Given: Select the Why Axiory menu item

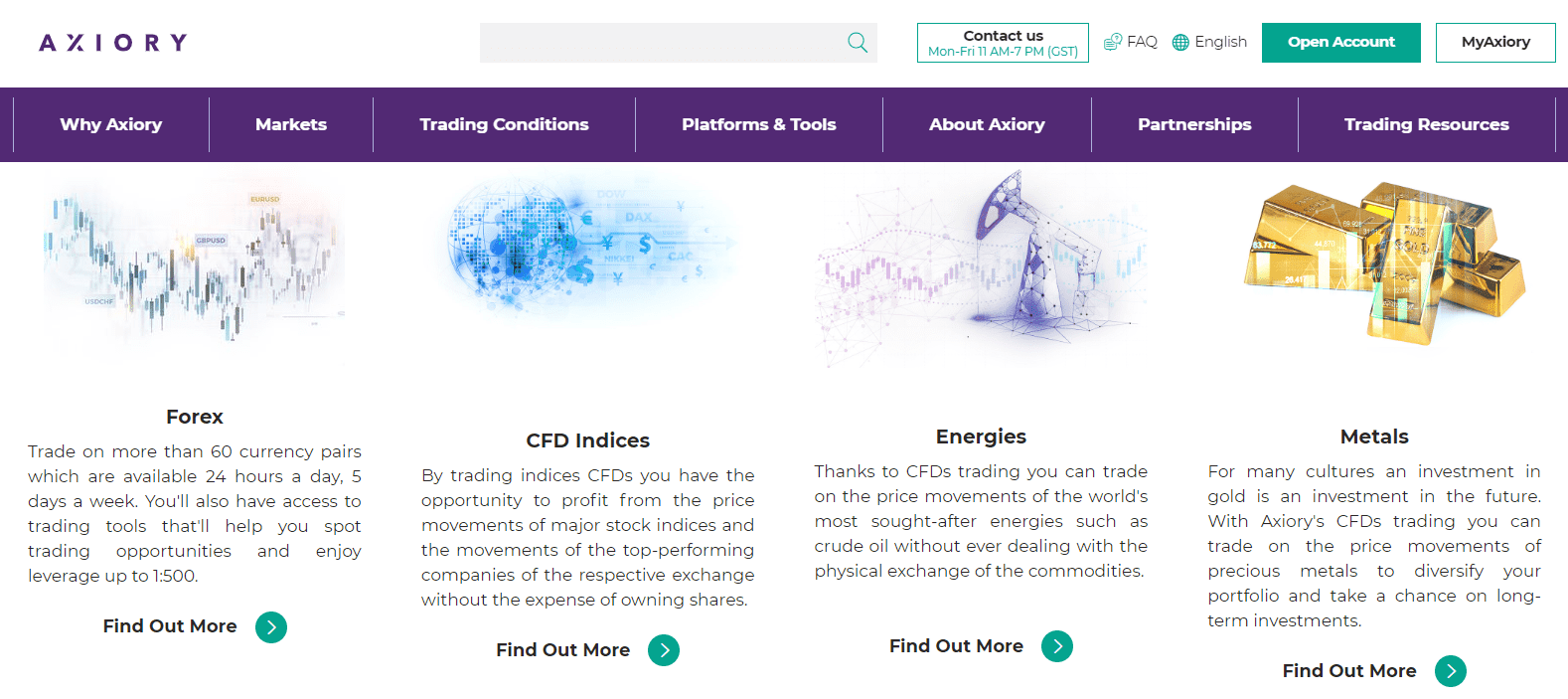Looking at the screenshot, I should [110, 124].
